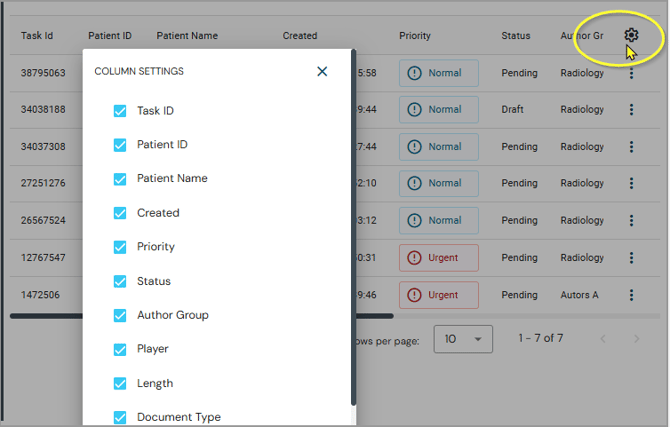
Task: Click Radiology group for task 38795063
Action: [582, 73]
